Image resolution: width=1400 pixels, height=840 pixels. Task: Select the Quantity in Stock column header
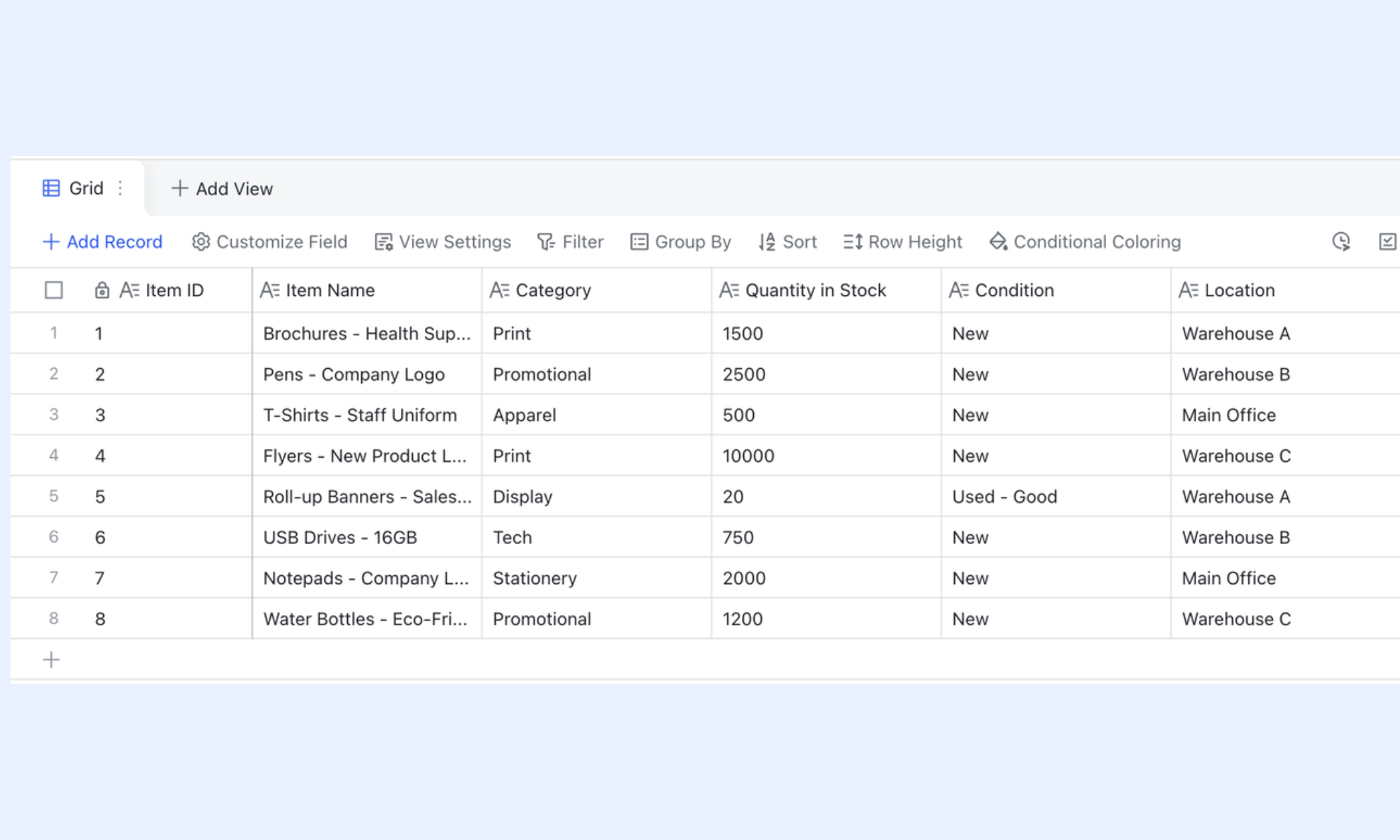[x=826, y=290]
